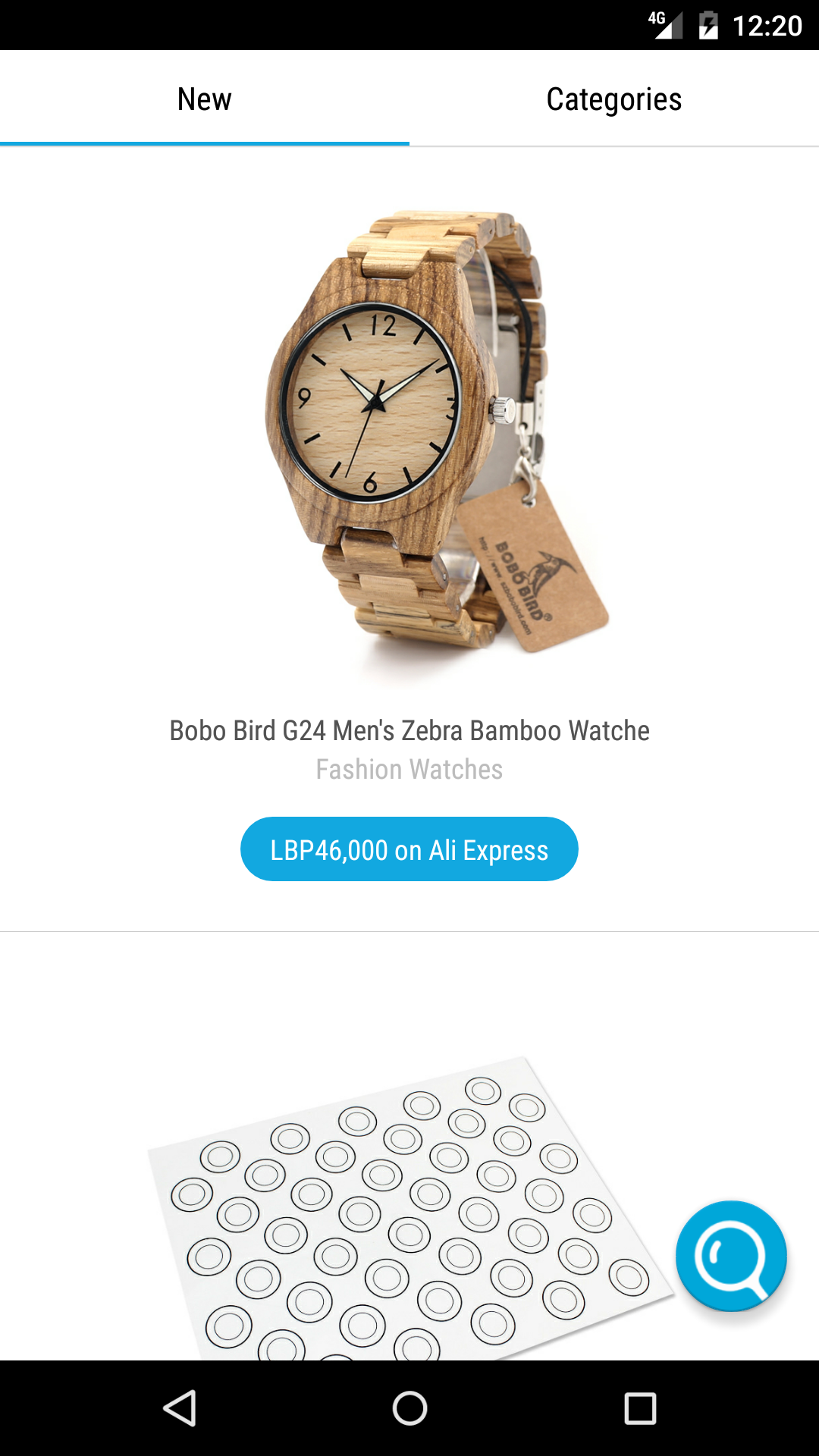The width and height of the screenshot is (819, 1456).
Task: Open the Fashion Watches category link
Action: (409, 769)
